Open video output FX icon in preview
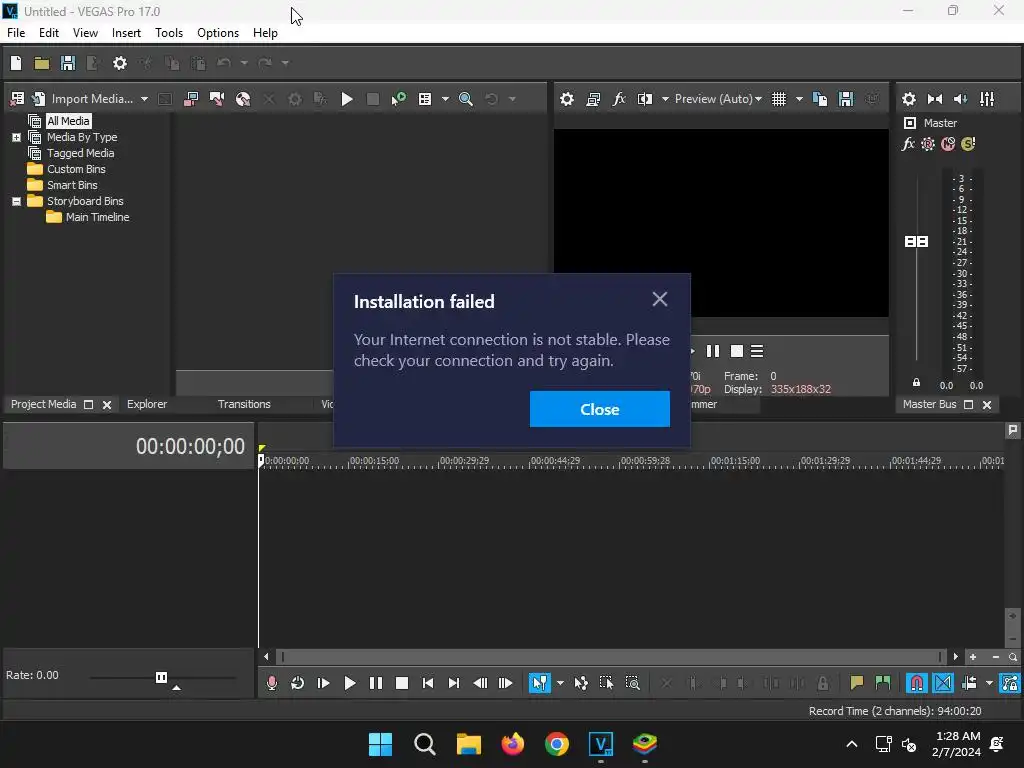 point(619,99)
